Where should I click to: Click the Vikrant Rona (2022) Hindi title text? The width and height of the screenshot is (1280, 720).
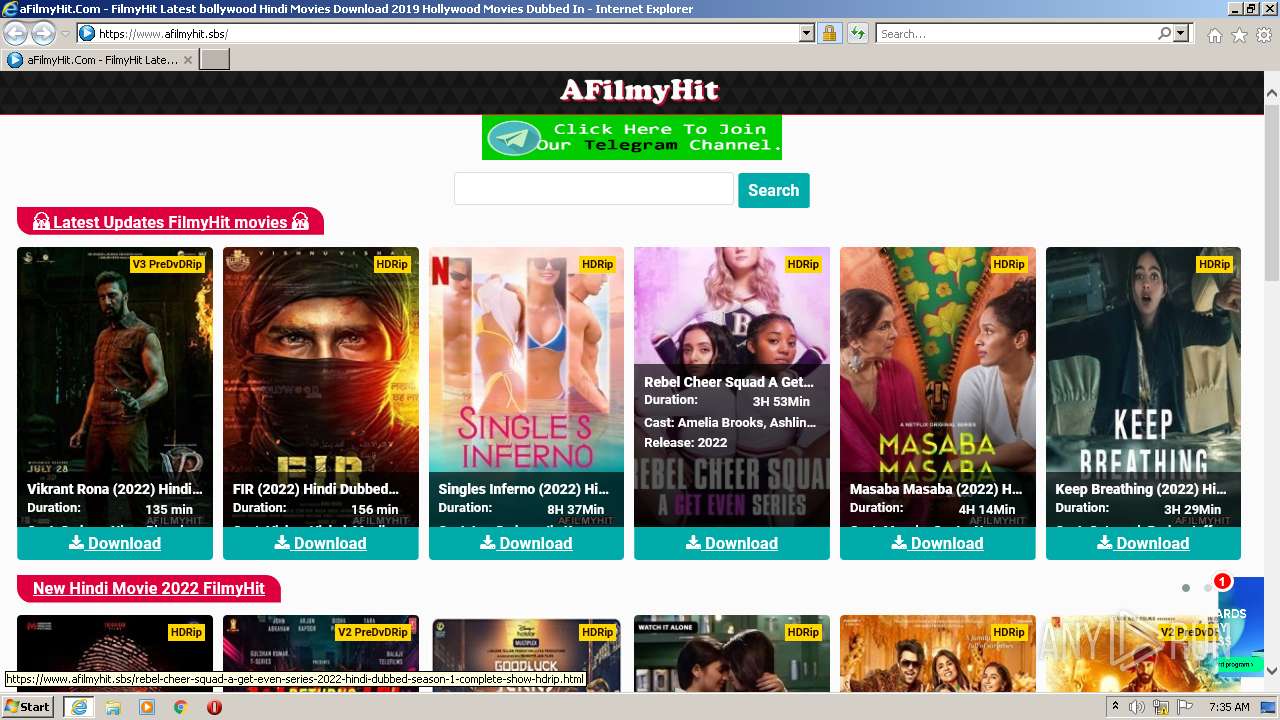115,489
